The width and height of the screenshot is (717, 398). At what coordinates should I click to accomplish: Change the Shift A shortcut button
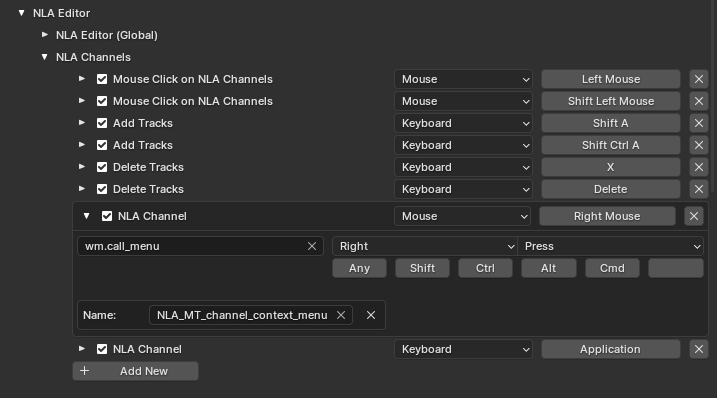pyautogui.click(x=611, y=123)
